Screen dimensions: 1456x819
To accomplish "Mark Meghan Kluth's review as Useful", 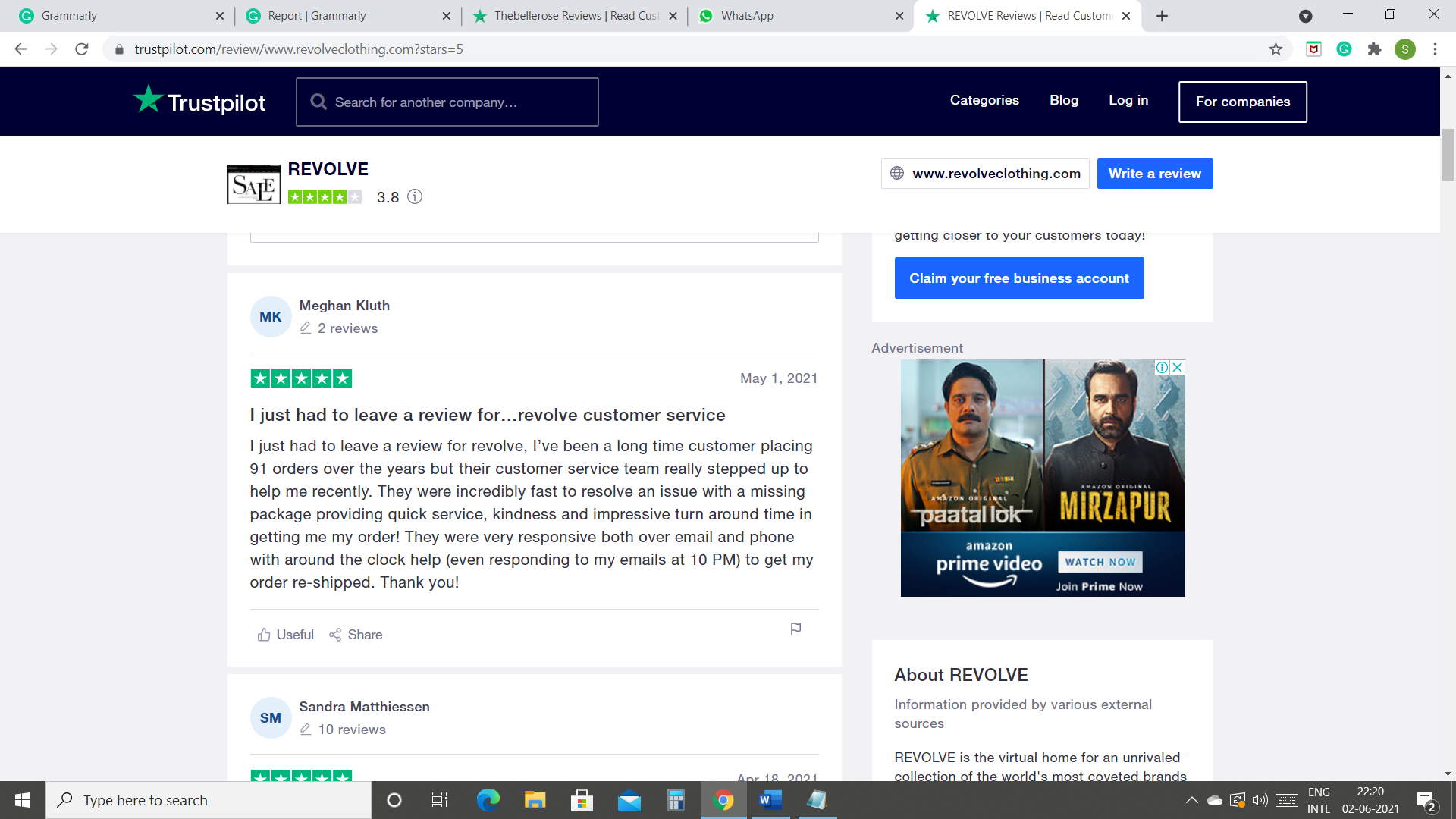I will pyautogui.click(x=285, y=635).
